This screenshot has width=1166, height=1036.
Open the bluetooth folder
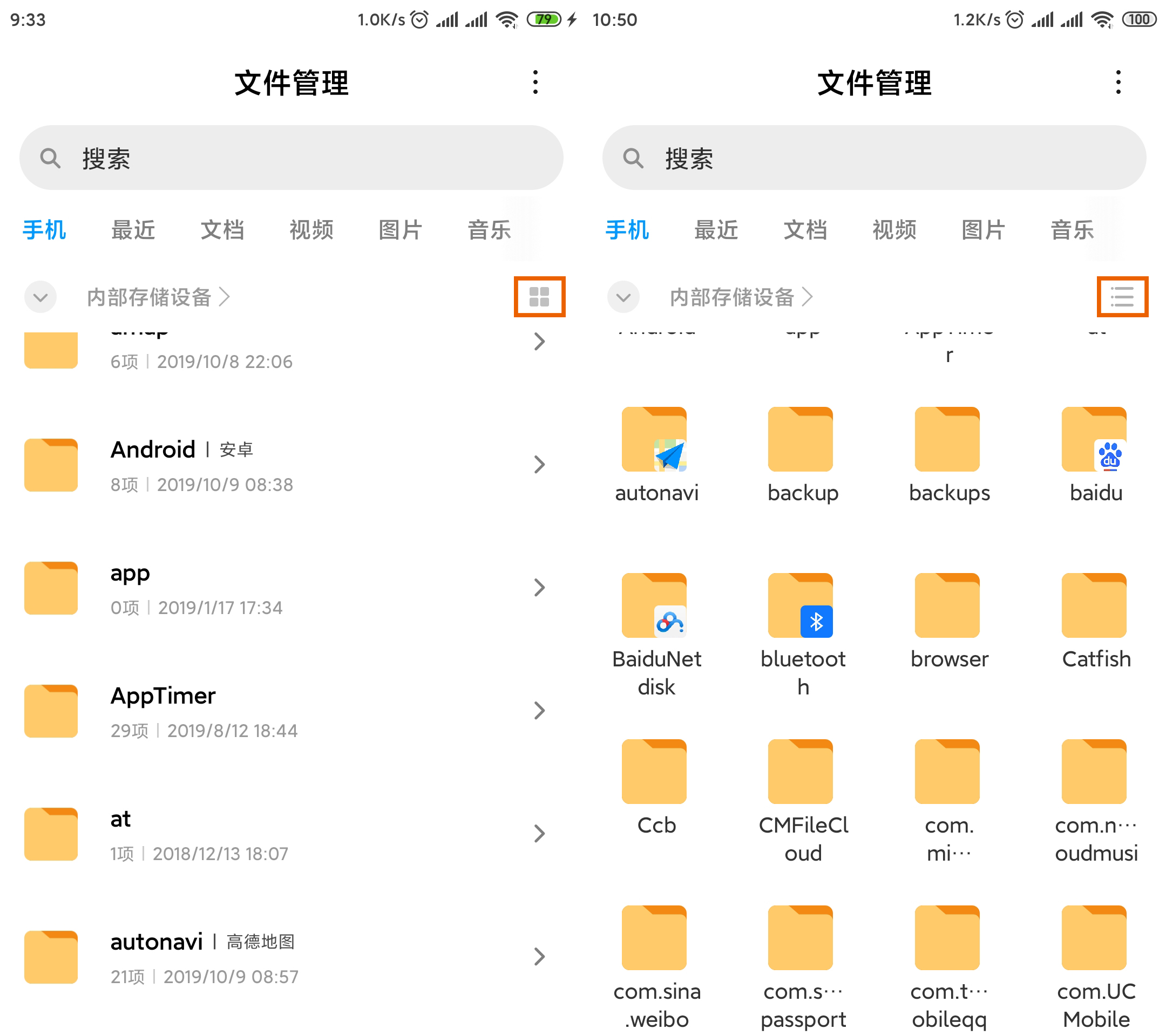(x=801, y=604)
